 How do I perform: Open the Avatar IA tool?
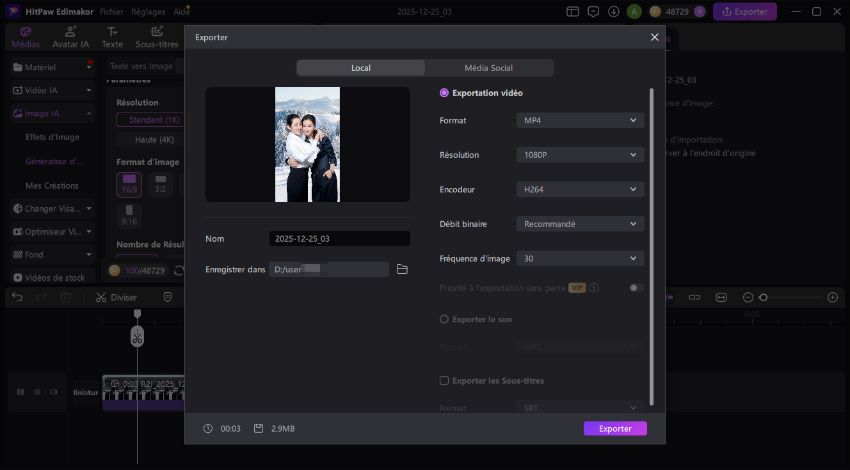pos(70,37)
